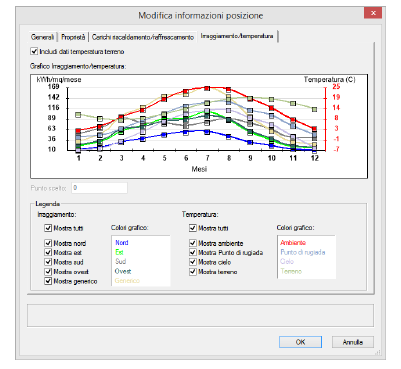Click the OK button

tap(300, 342)
